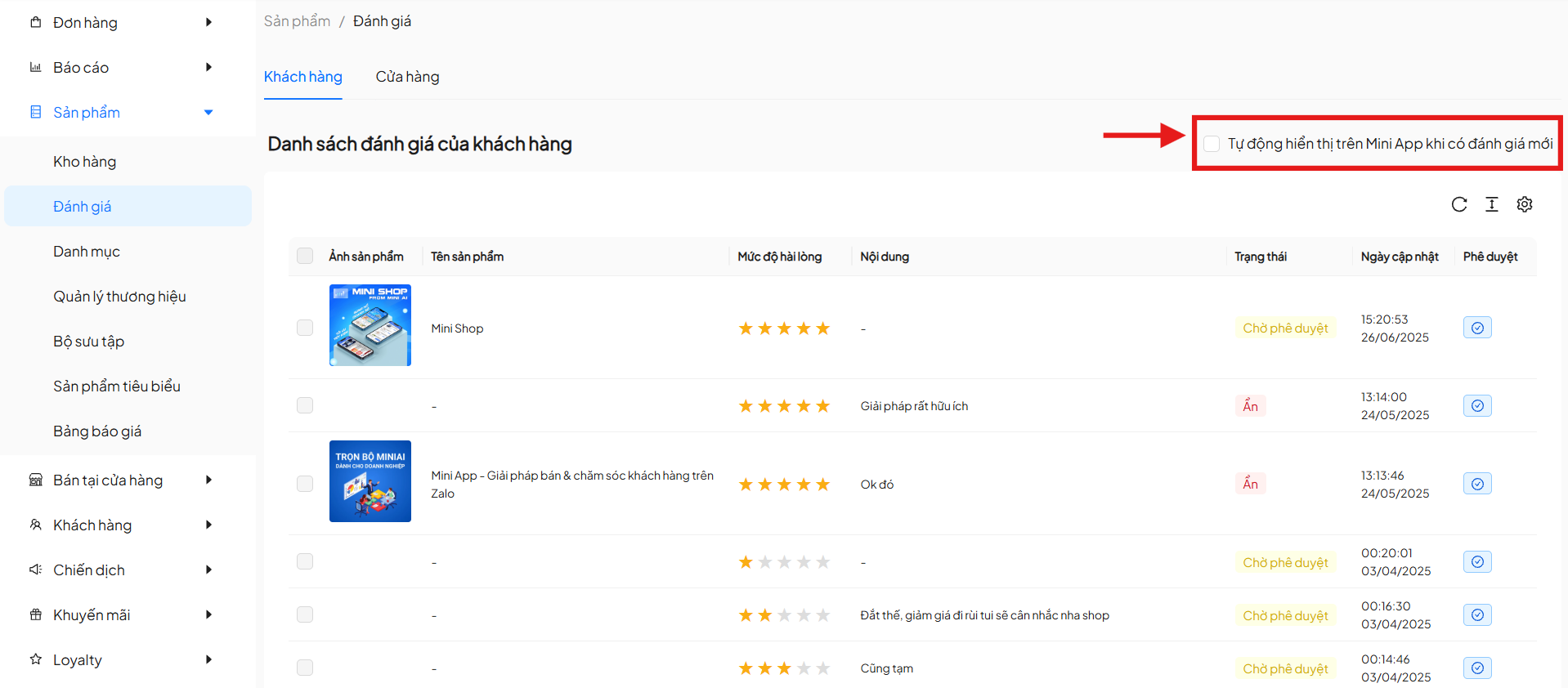Approve the Mini Shop review
This screenshot has height=688, width=1568.
click(1476, 328)
